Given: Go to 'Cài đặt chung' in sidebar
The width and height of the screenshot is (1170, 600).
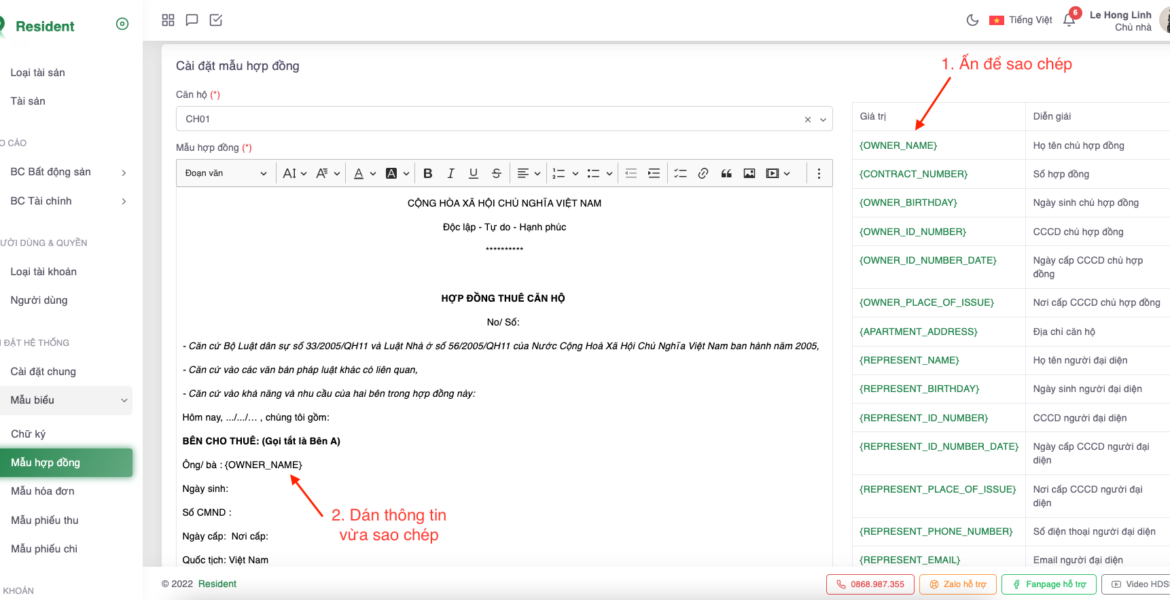Looking at the screenshot, I should (x=43, y=372).
